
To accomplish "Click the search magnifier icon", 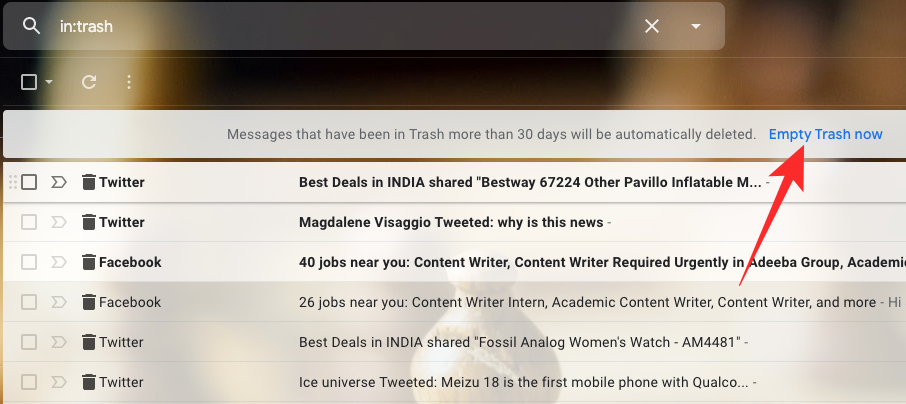I will [32, 26].
